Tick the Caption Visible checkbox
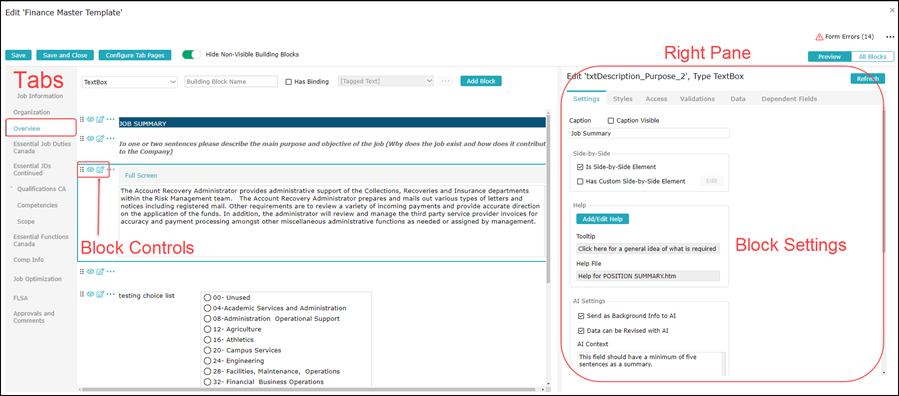Image resolution: width=899 pixels, height=396 pixels. [x=611, y=121]
